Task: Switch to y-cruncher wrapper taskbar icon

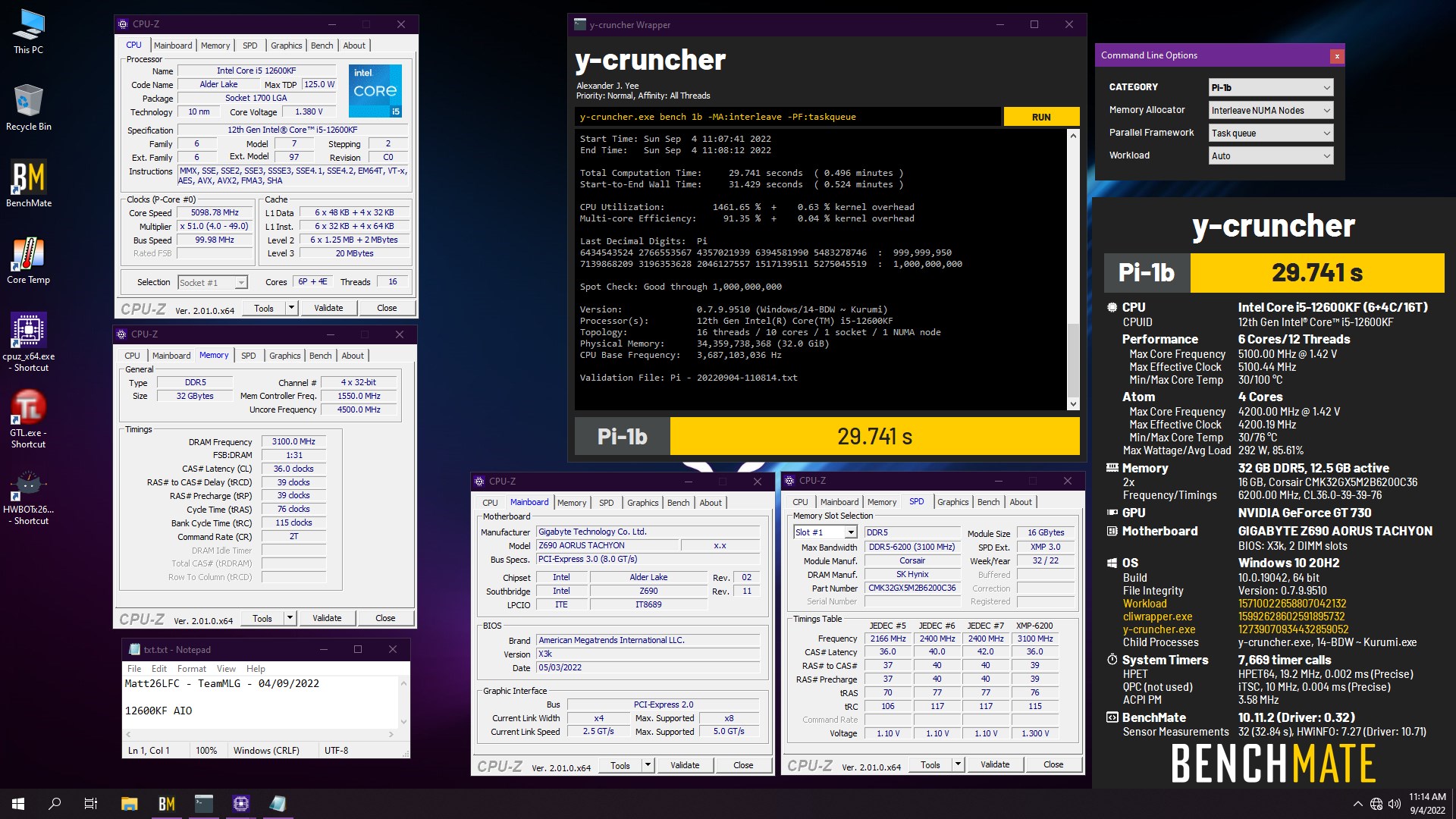Action: click(204, 804)
